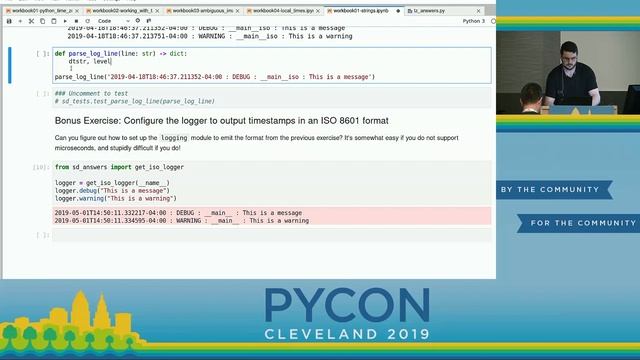Click the Bonus Exercise heading
This screenshot has height=360, width=640.
(x=222, y=121)
